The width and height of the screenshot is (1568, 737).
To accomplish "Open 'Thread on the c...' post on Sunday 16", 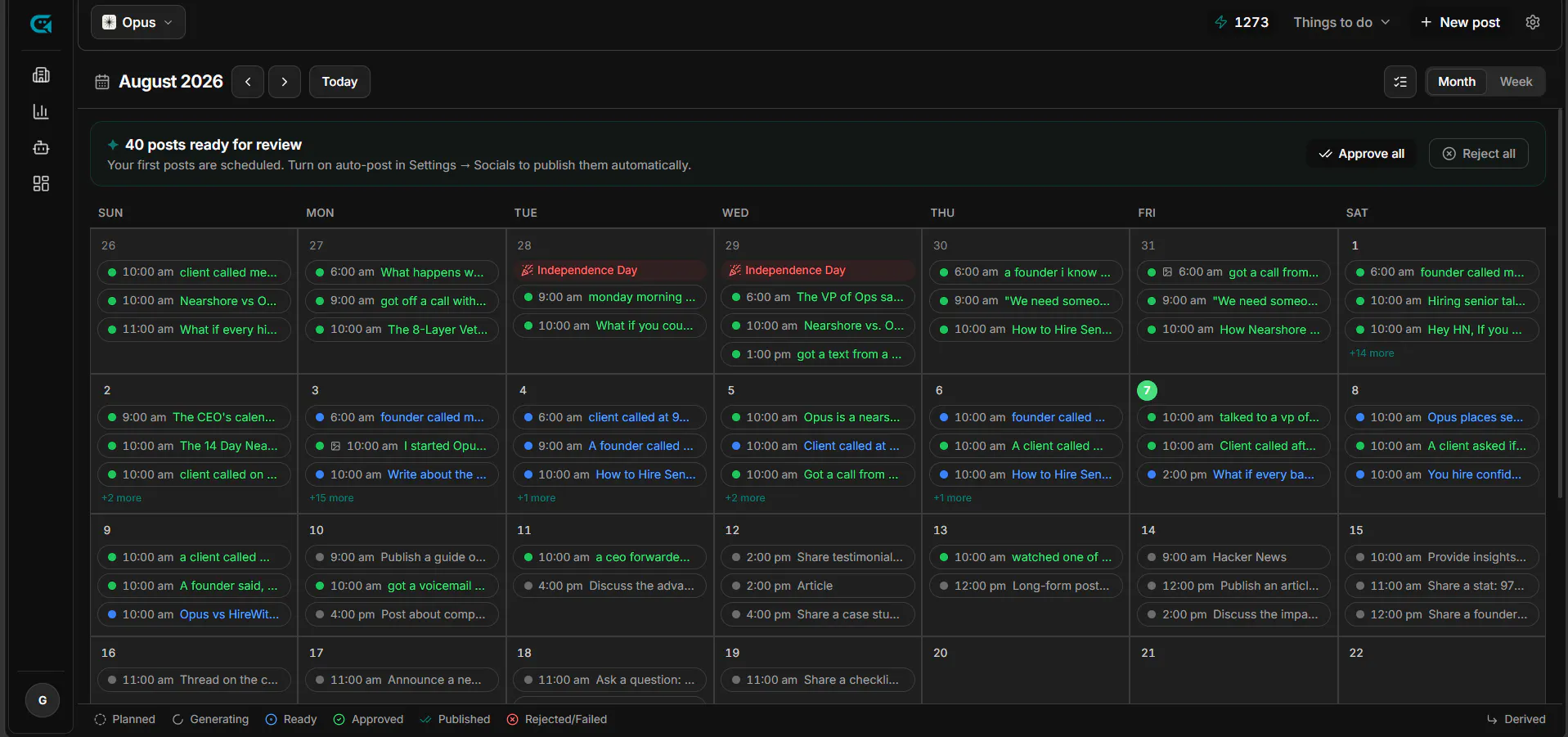I will 194,680.
